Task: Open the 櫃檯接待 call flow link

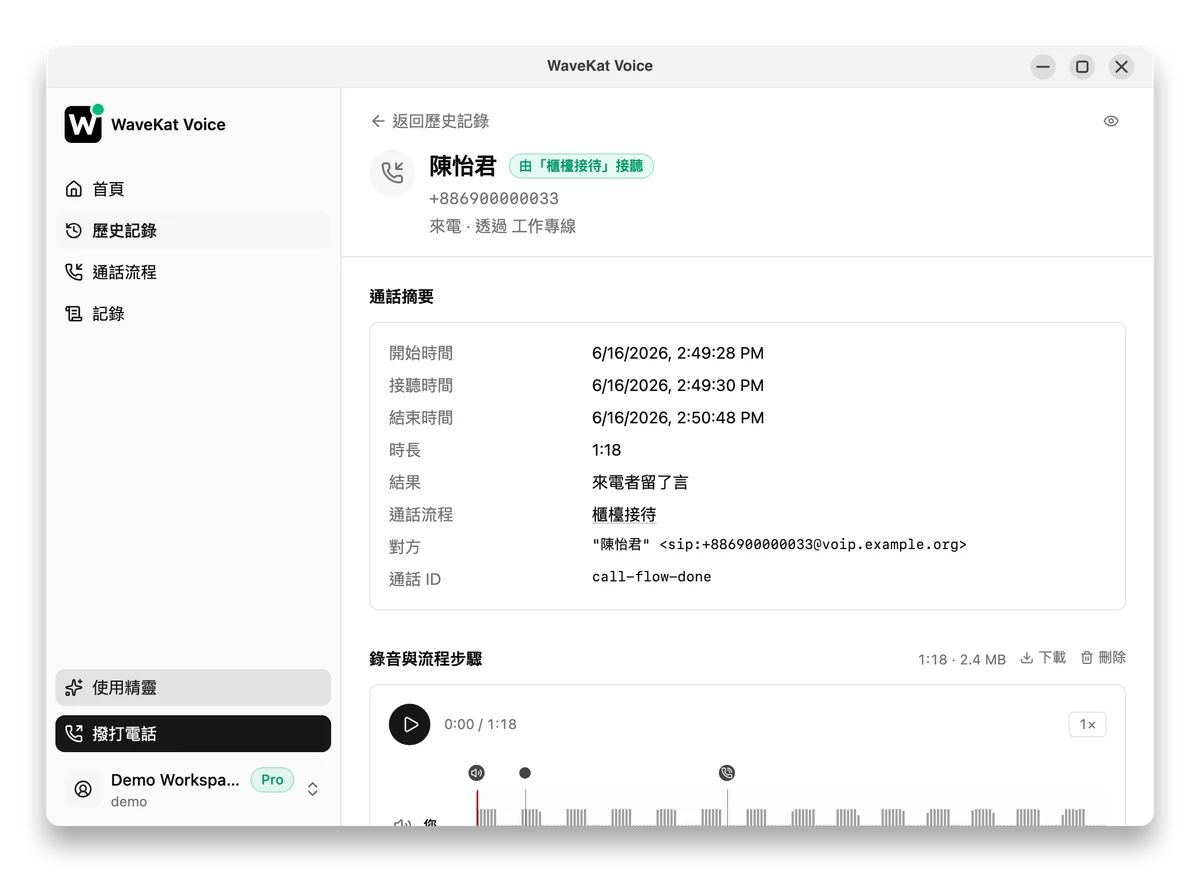Action: click(624, 515)
